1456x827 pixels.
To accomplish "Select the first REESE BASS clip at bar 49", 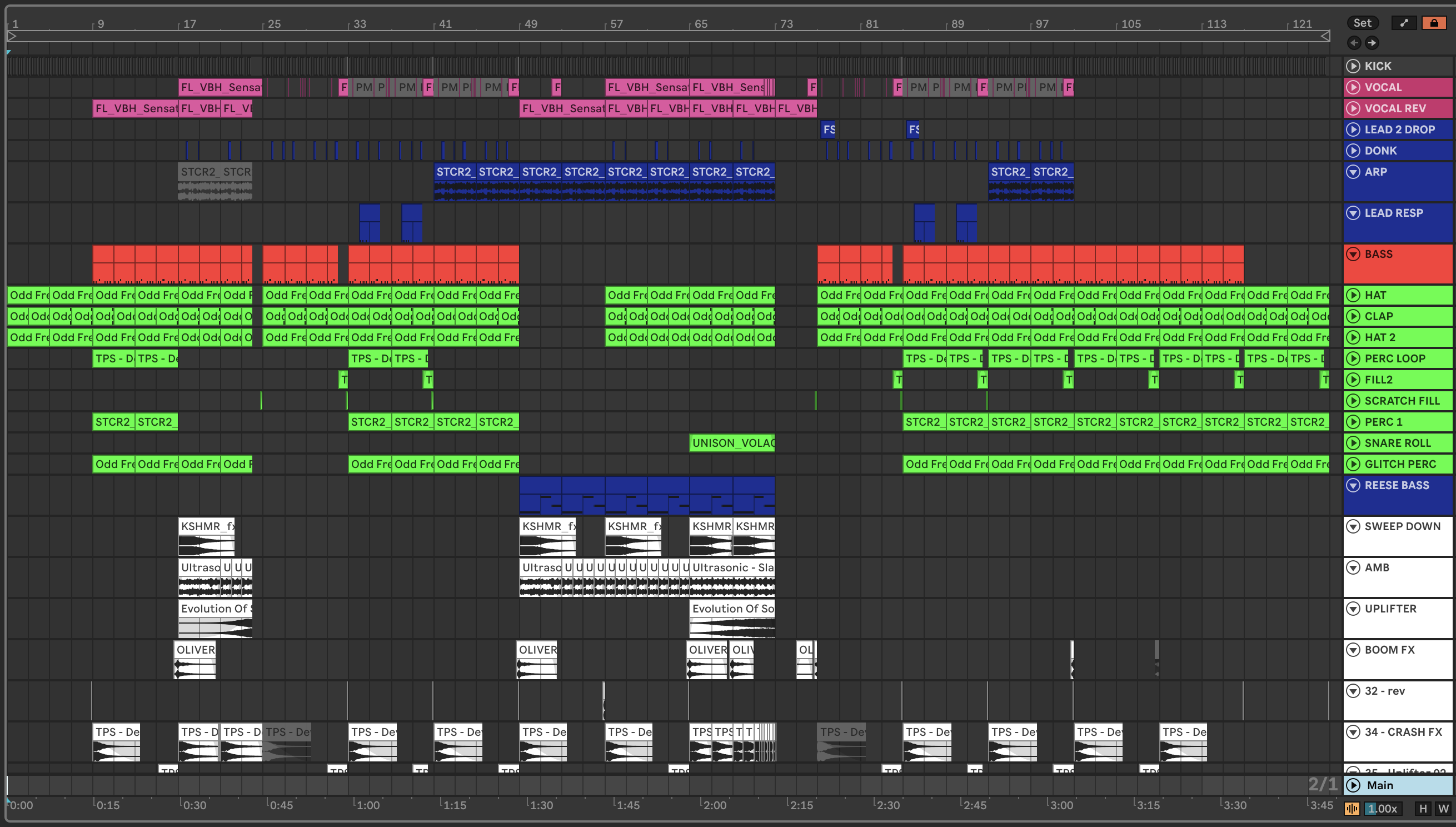I will (541, 495).
